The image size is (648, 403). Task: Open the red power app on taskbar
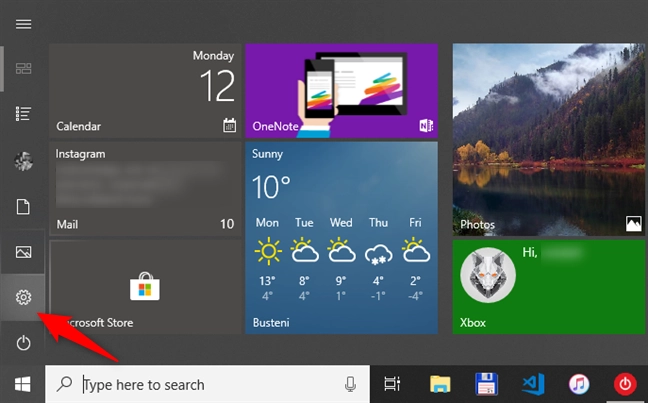pos(625,384)
